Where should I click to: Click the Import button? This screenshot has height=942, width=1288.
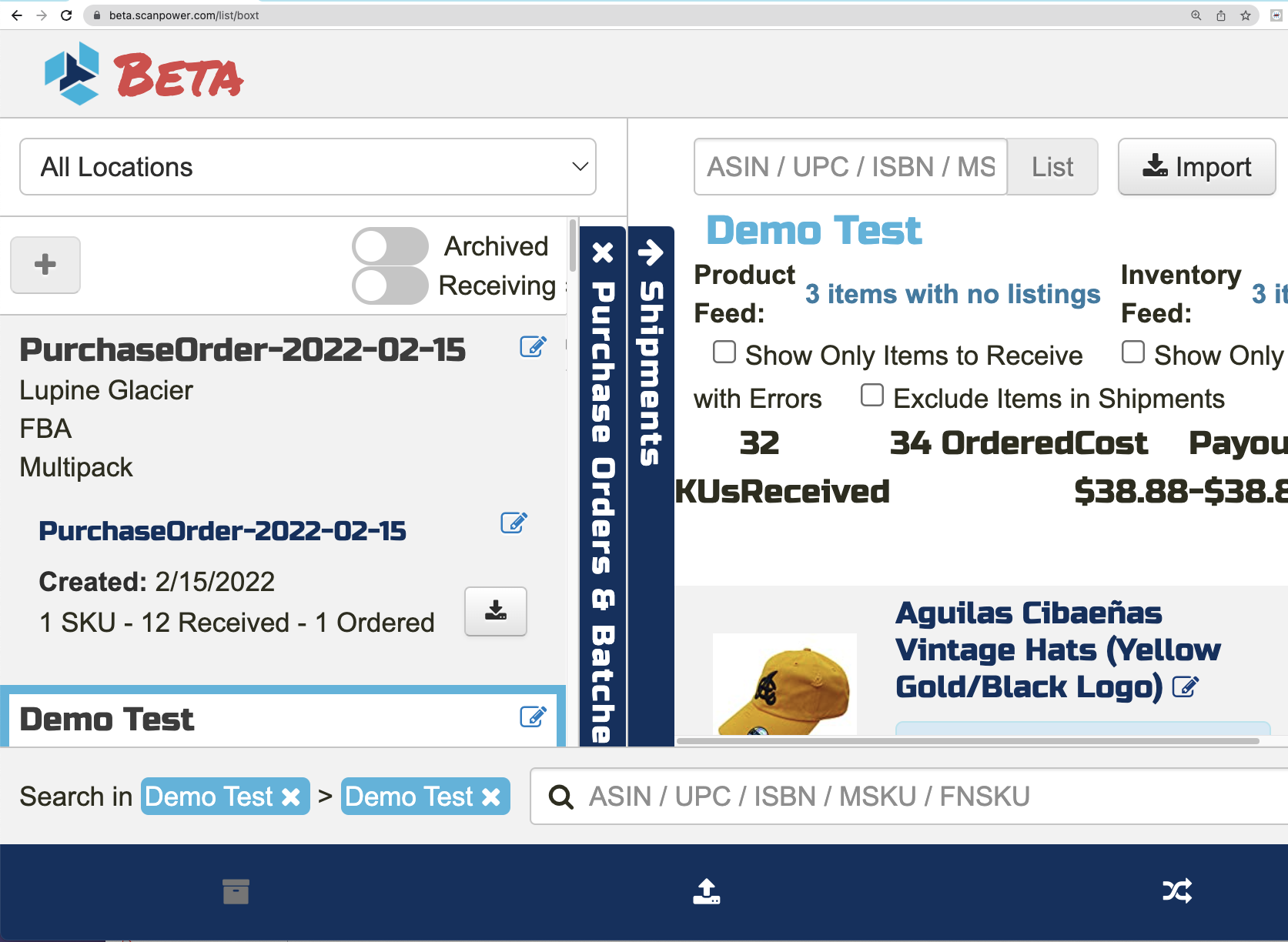pos(1196,167)
